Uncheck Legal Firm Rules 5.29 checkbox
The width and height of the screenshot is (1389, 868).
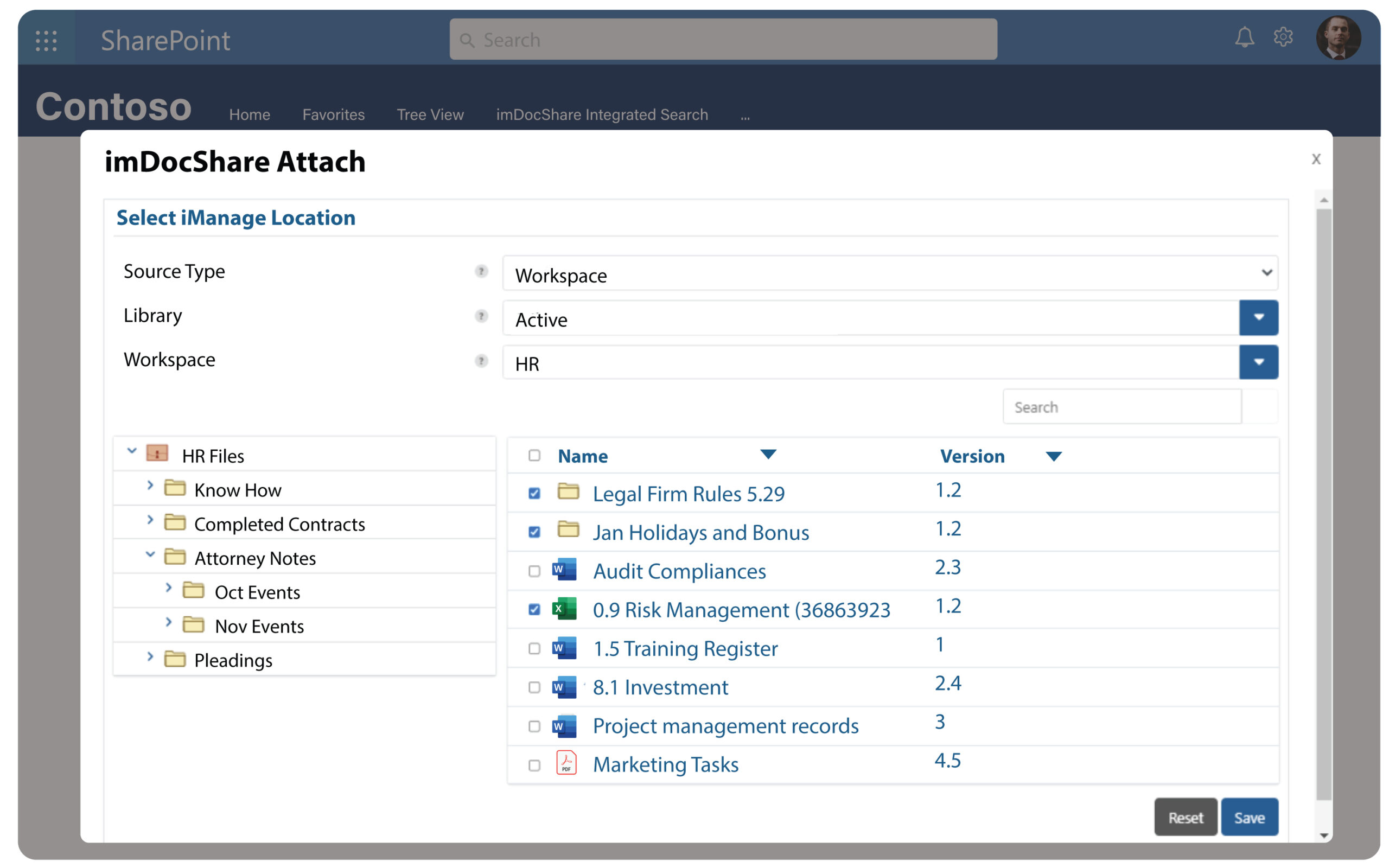[534, 493]
